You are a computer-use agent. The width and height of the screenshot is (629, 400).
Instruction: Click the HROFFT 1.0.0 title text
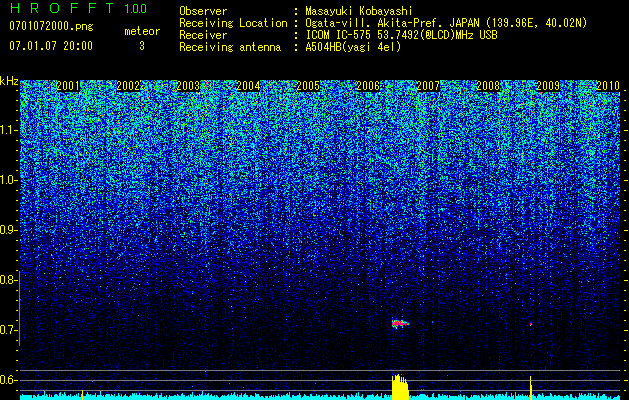pos(78,8)
